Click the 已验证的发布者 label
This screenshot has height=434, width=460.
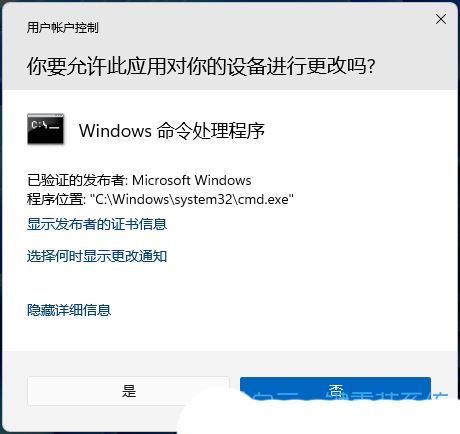(x=76, y=180)
